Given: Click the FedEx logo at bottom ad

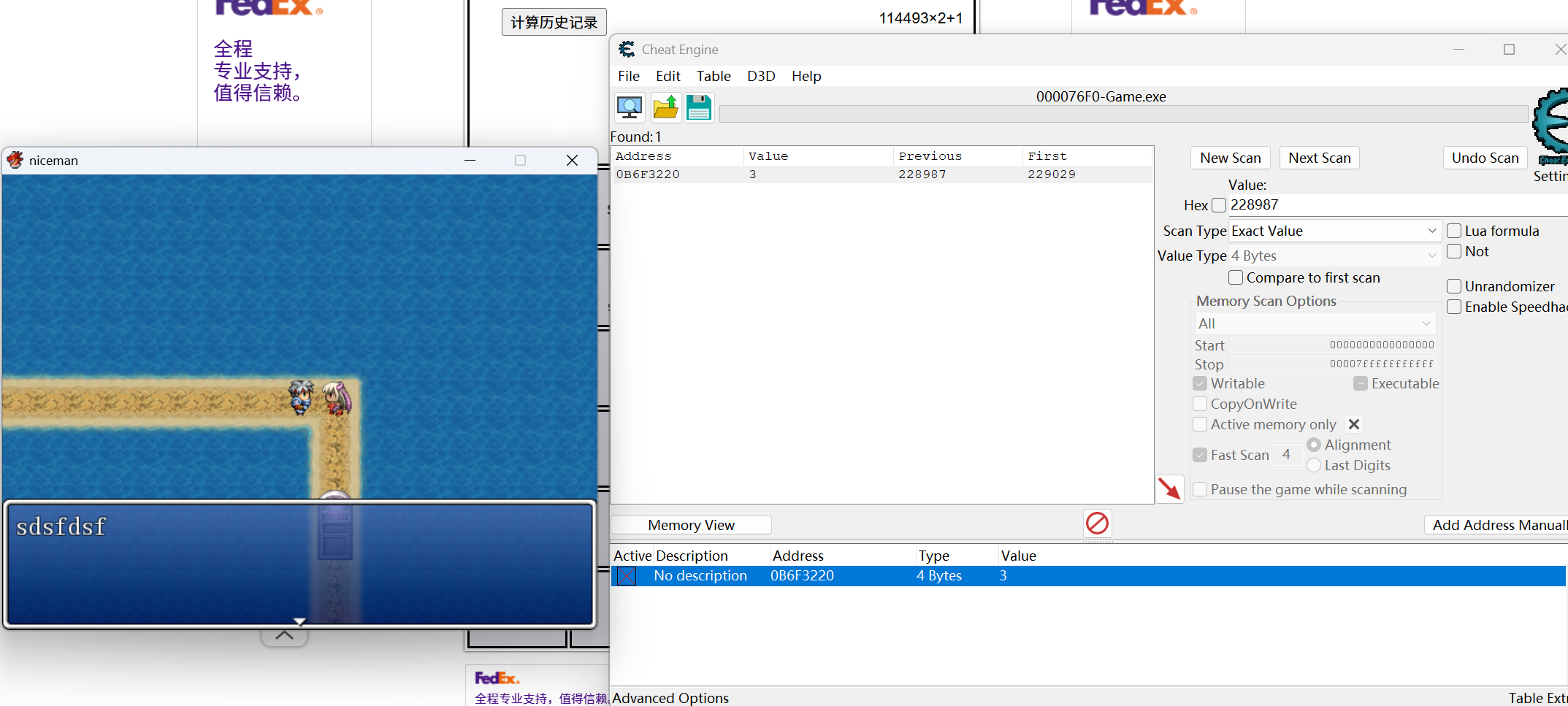Looking at the screenshot, I should click(x=497, y=678).
